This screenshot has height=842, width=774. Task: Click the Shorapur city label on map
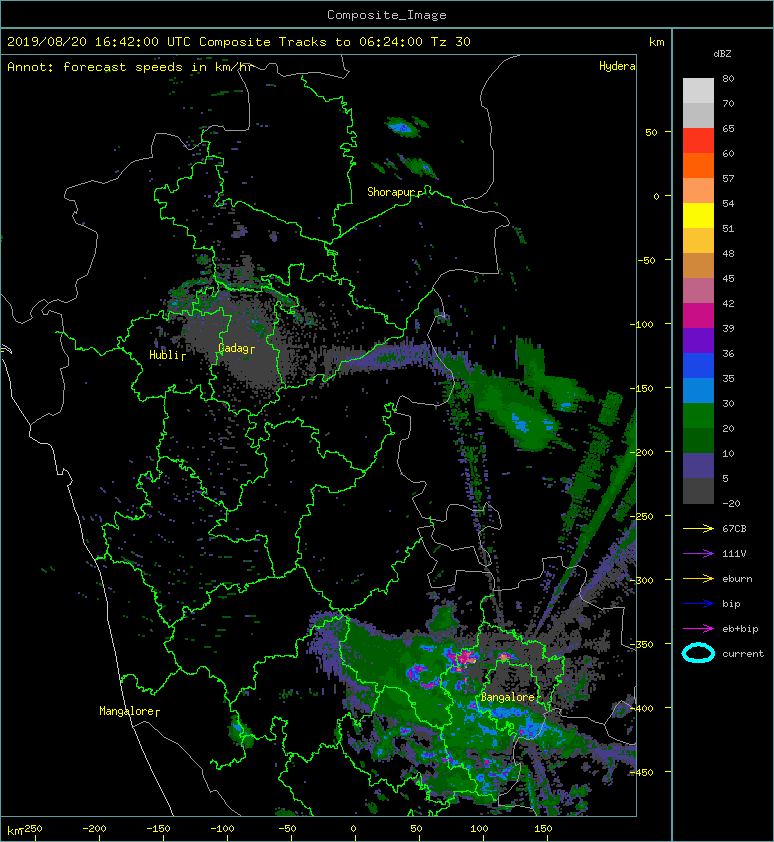click(x=392, y=192)
